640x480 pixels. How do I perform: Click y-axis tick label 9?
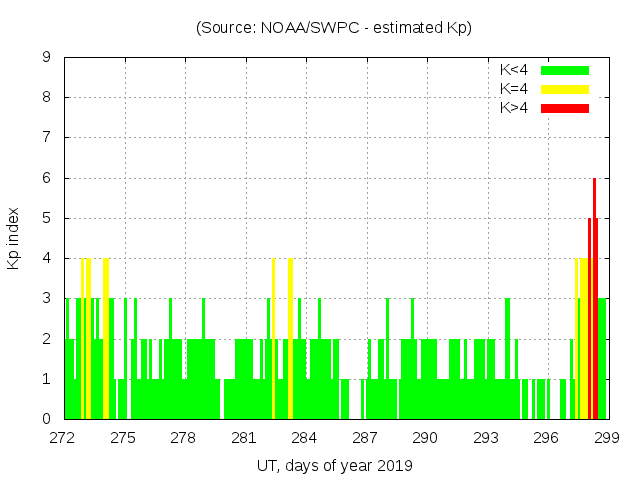tap(46, 57)
